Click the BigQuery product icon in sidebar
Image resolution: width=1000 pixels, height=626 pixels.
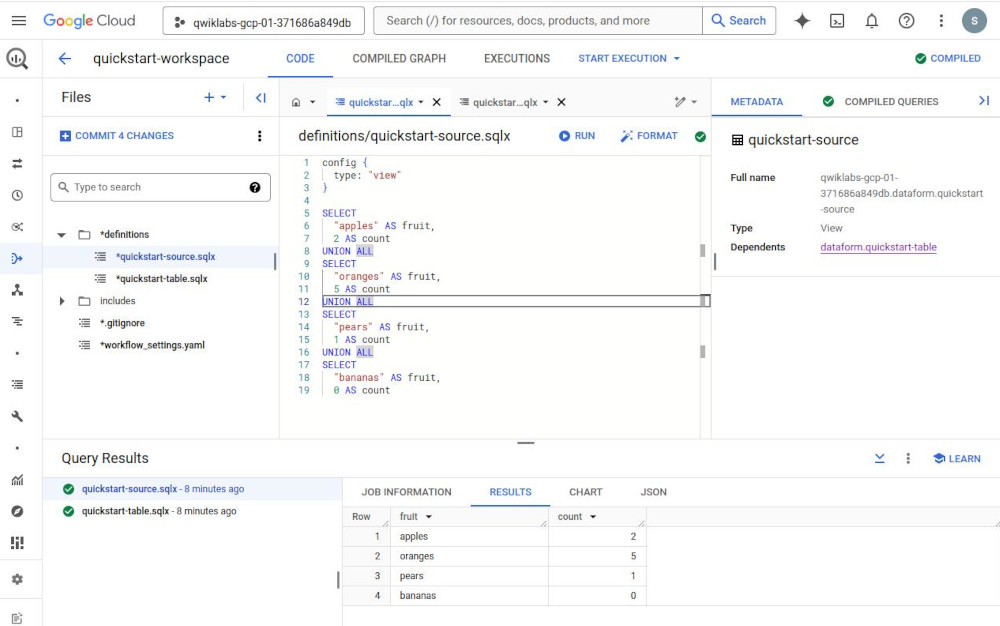click(x=17, y=59)
